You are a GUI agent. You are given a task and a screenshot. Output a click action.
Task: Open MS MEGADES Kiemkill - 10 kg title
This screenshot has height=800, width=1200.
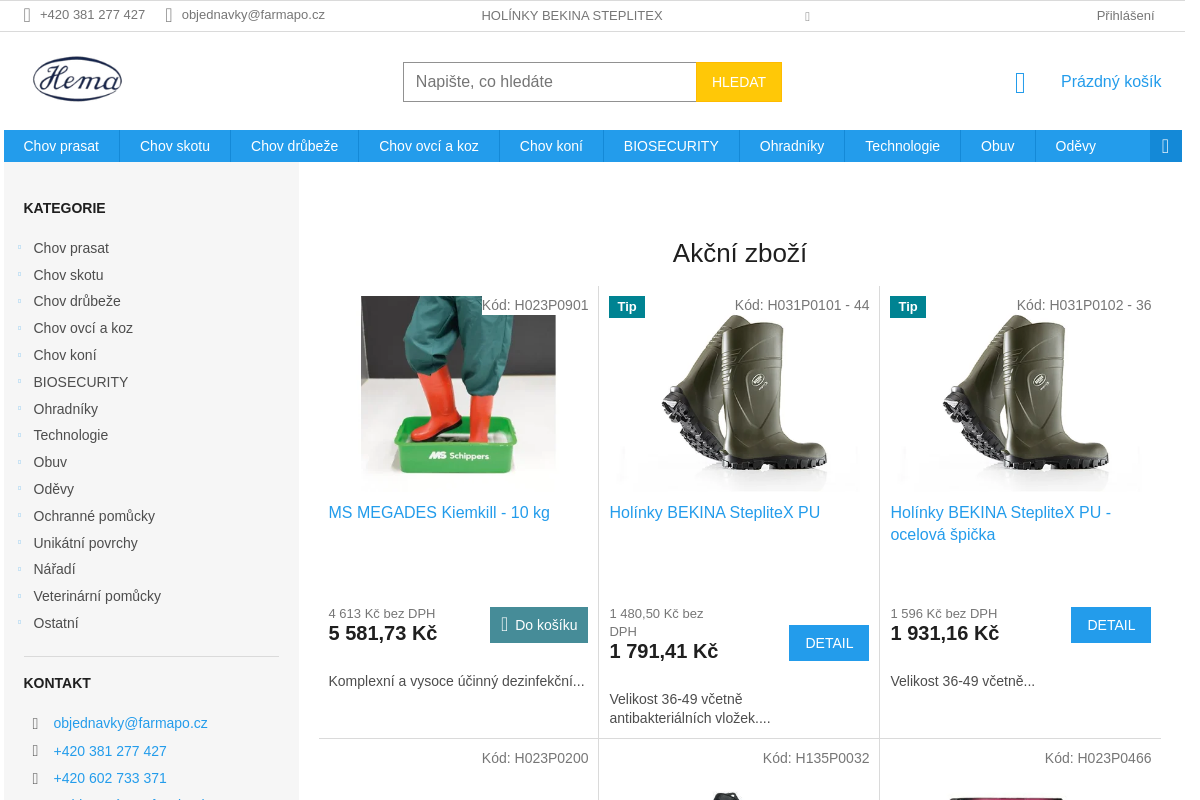439,513
